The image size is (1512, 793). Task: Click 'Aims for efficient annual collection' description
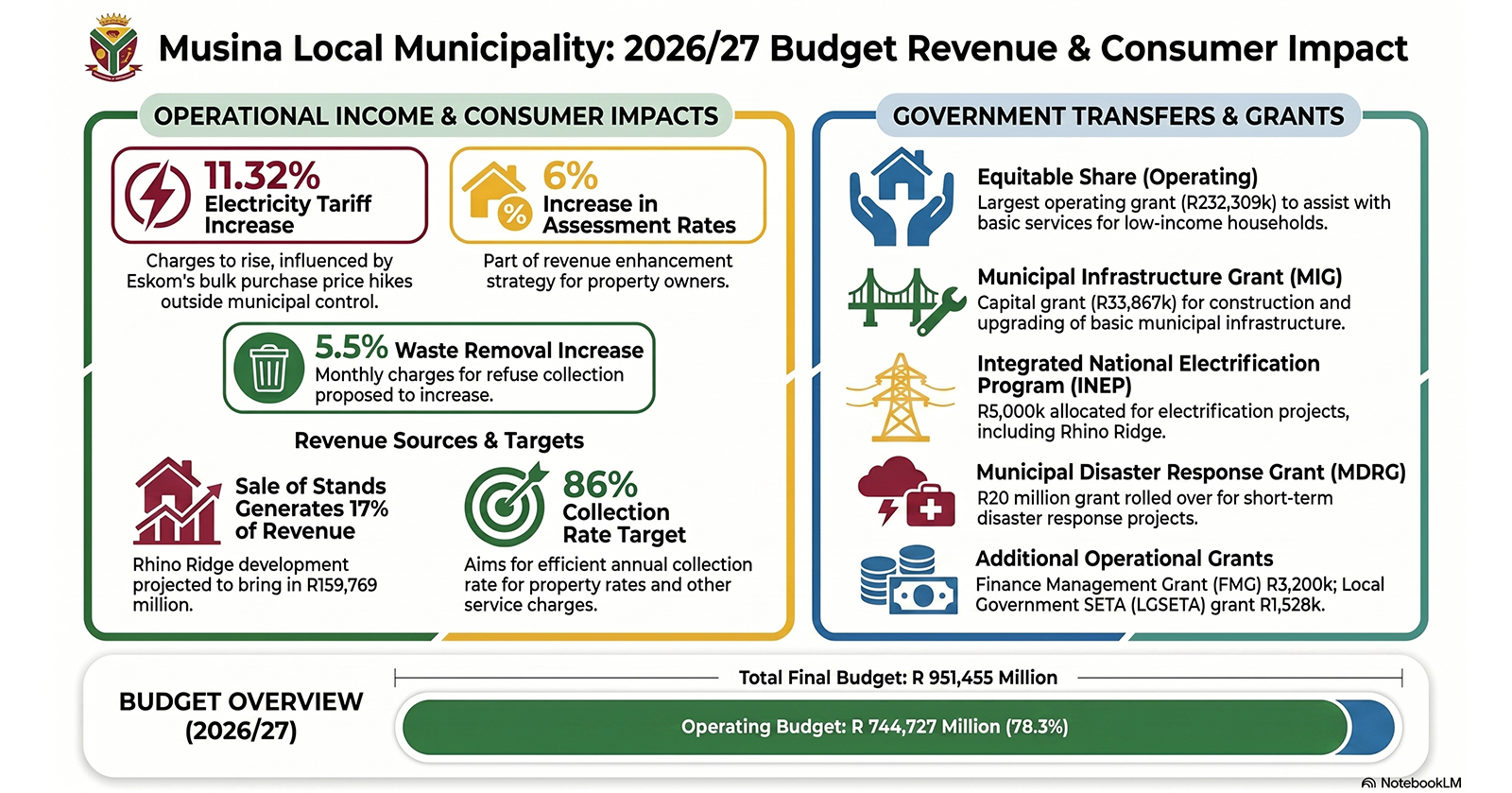(608, 584)
